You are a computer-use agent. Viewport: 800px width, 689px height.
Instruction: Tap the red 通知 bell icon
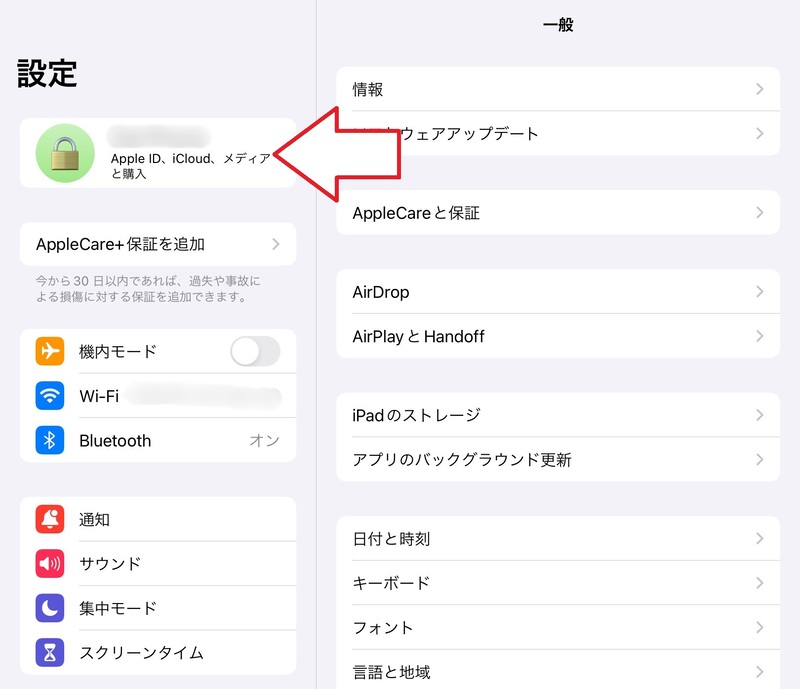click(x=49, y=519)
